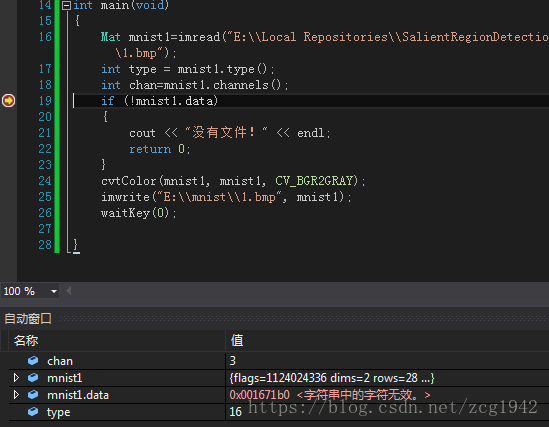
Task: Click the CV_BGR2GRAY constant in code
Action: 314,181
